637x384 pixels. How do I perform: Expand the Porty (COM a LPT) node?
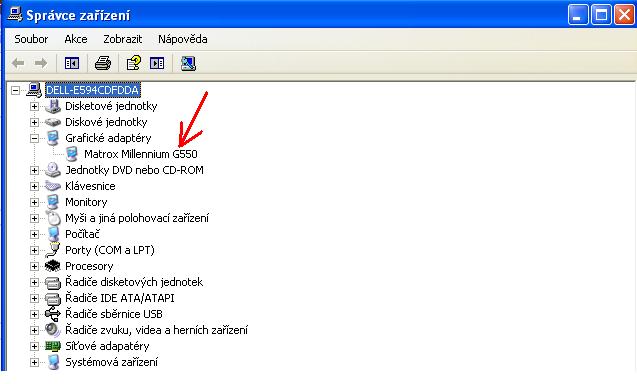point(34,250)
